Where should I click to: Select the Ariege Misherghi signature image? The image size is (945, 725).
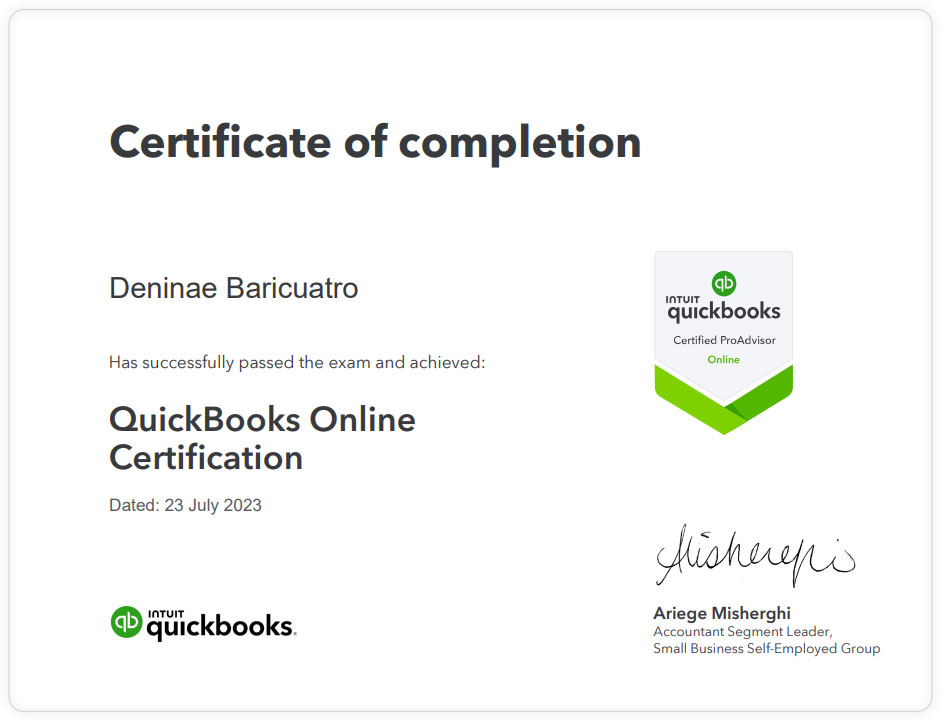click(755, 555)
